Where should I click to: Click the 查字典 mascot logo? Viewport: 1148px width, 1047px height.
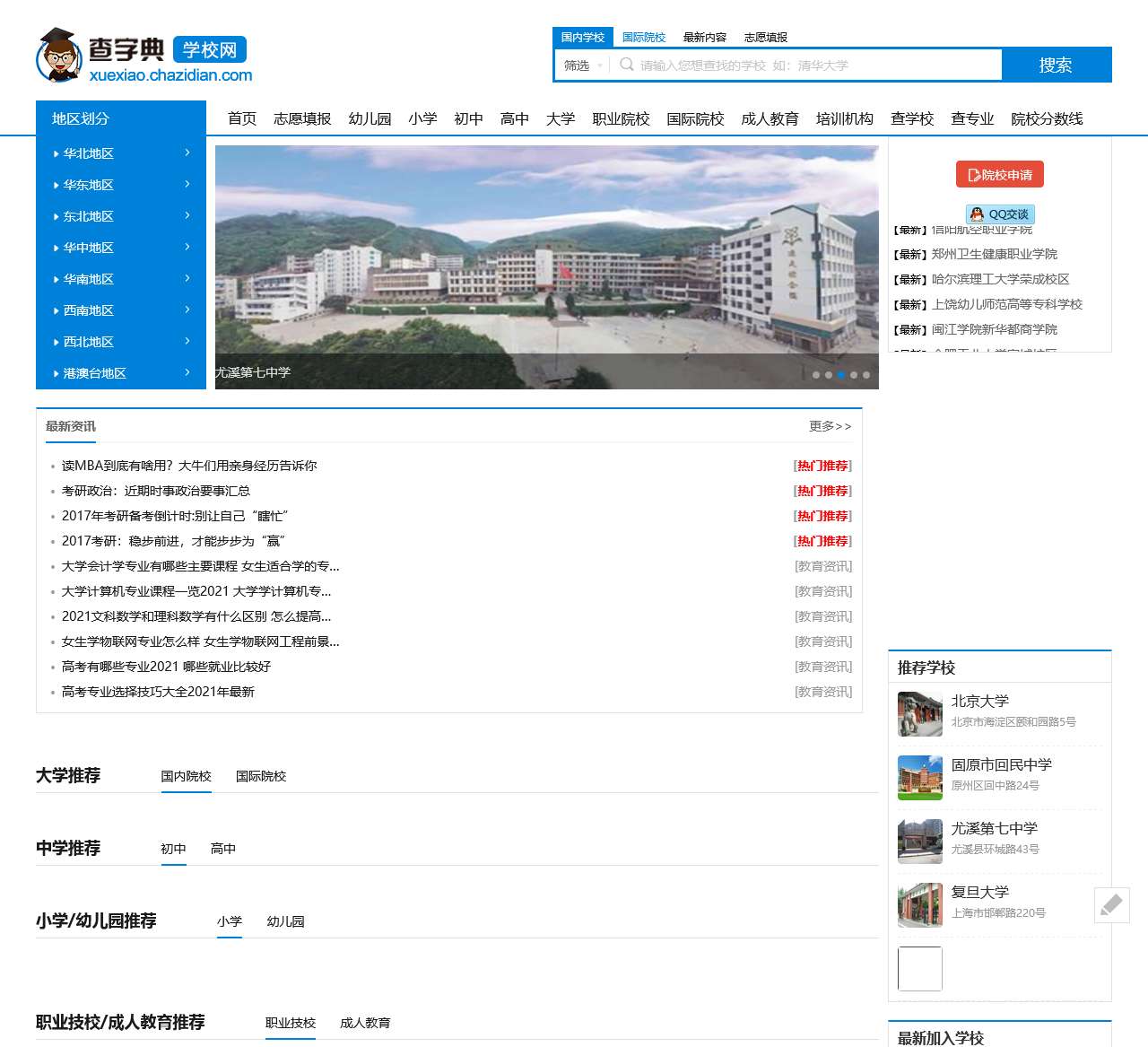coord(59,54)
